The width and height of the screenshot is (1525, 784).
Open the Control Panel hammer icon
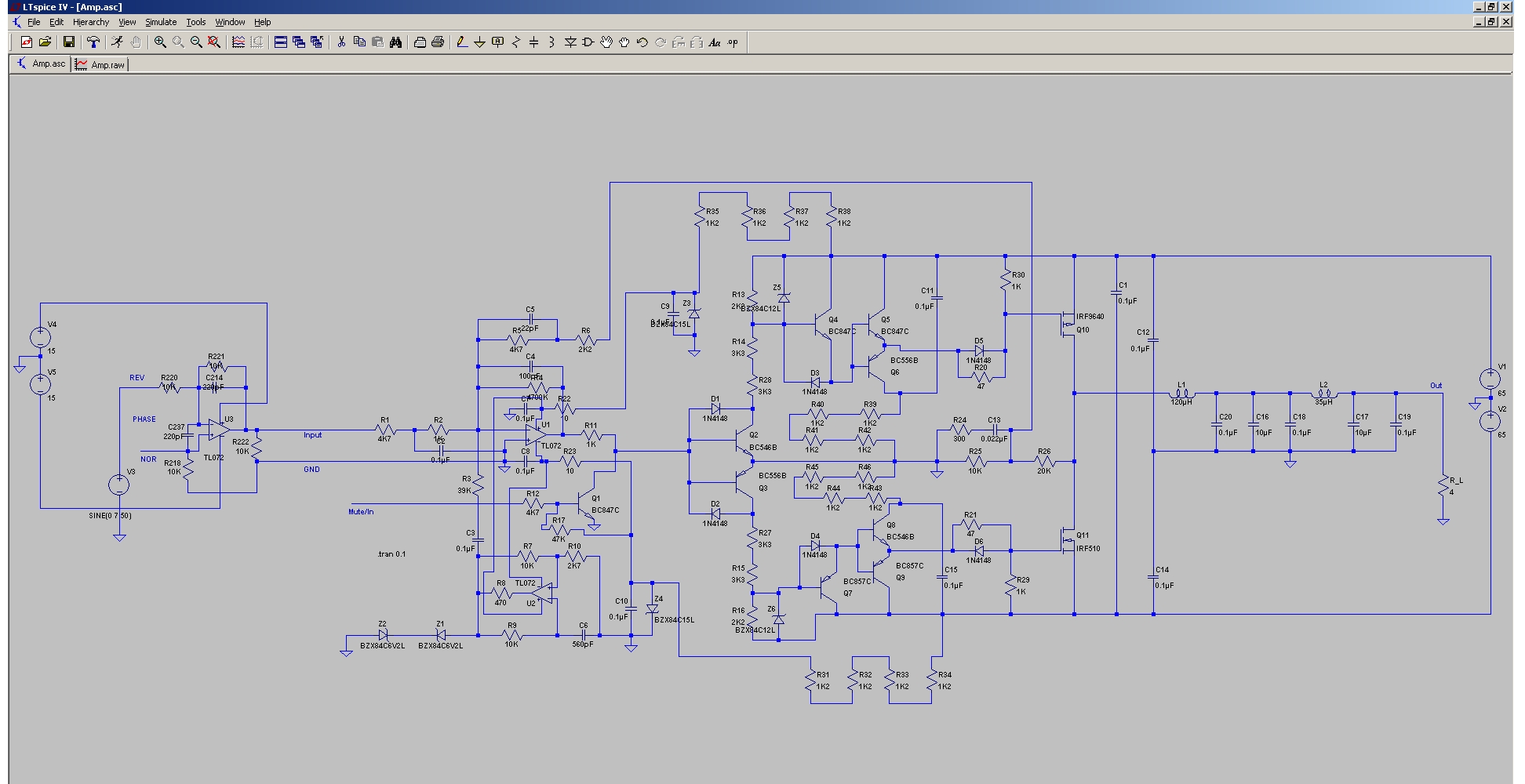coord(93,42)
